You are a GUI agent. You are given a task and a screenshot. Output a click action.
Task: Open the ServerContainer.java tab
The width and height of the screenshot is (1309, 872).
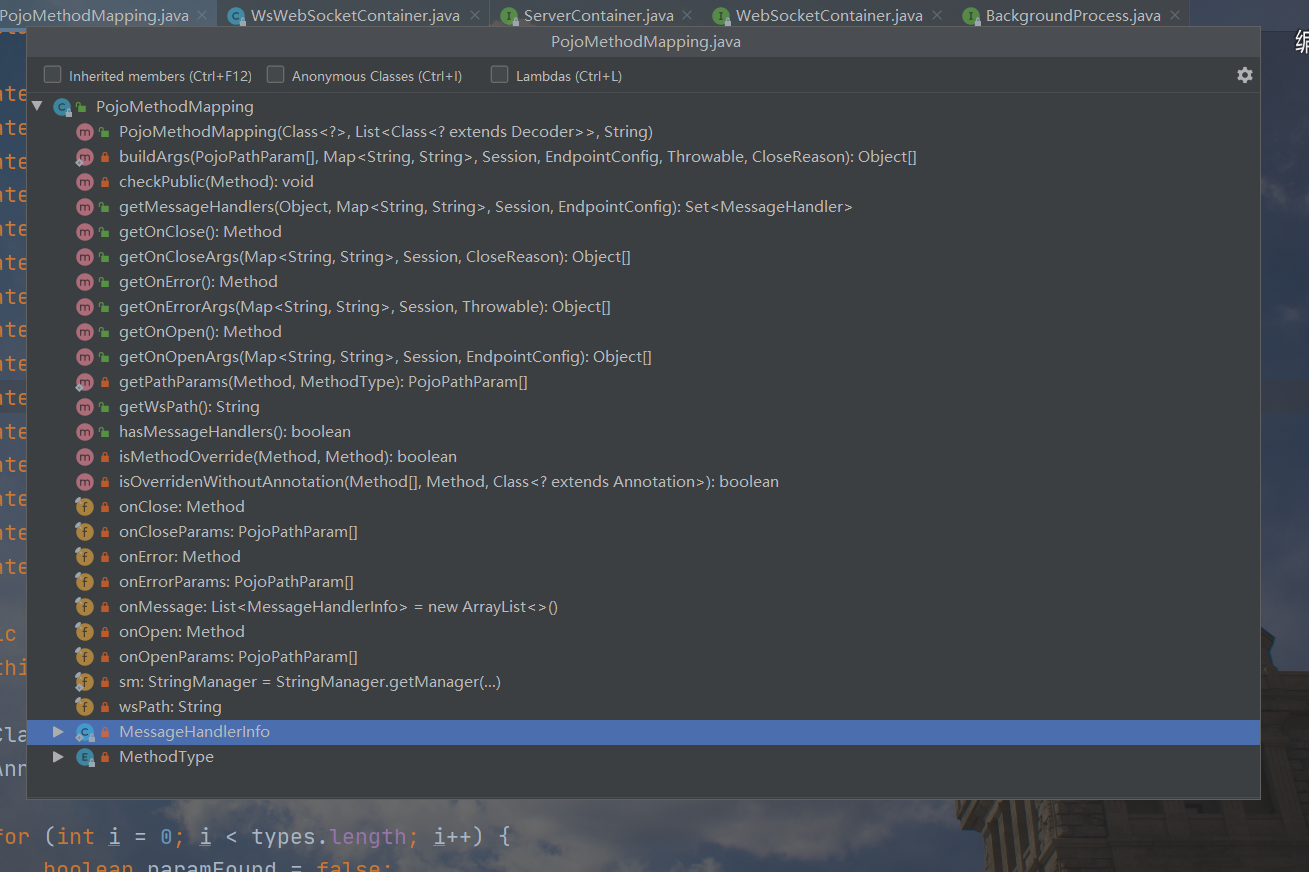click(598, 16)
